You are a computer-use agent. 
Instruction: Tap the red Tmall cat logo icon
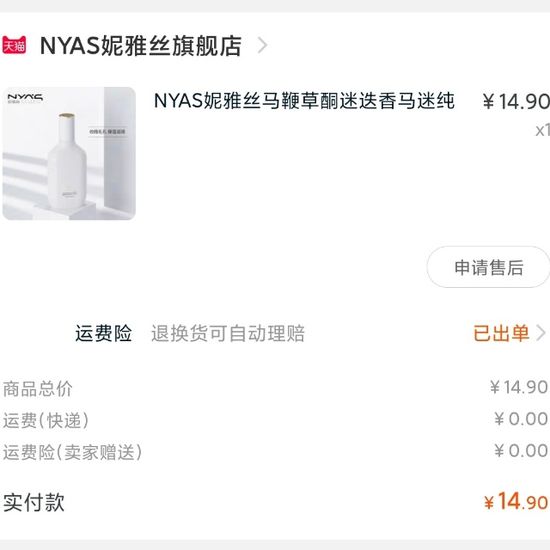tap(14, 45)
